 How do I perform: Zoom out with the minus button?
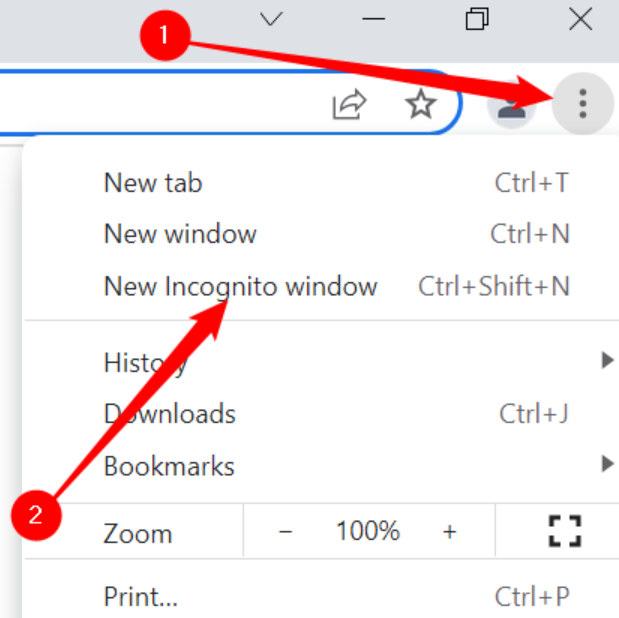pyautogui.click(x=285, y=531)
